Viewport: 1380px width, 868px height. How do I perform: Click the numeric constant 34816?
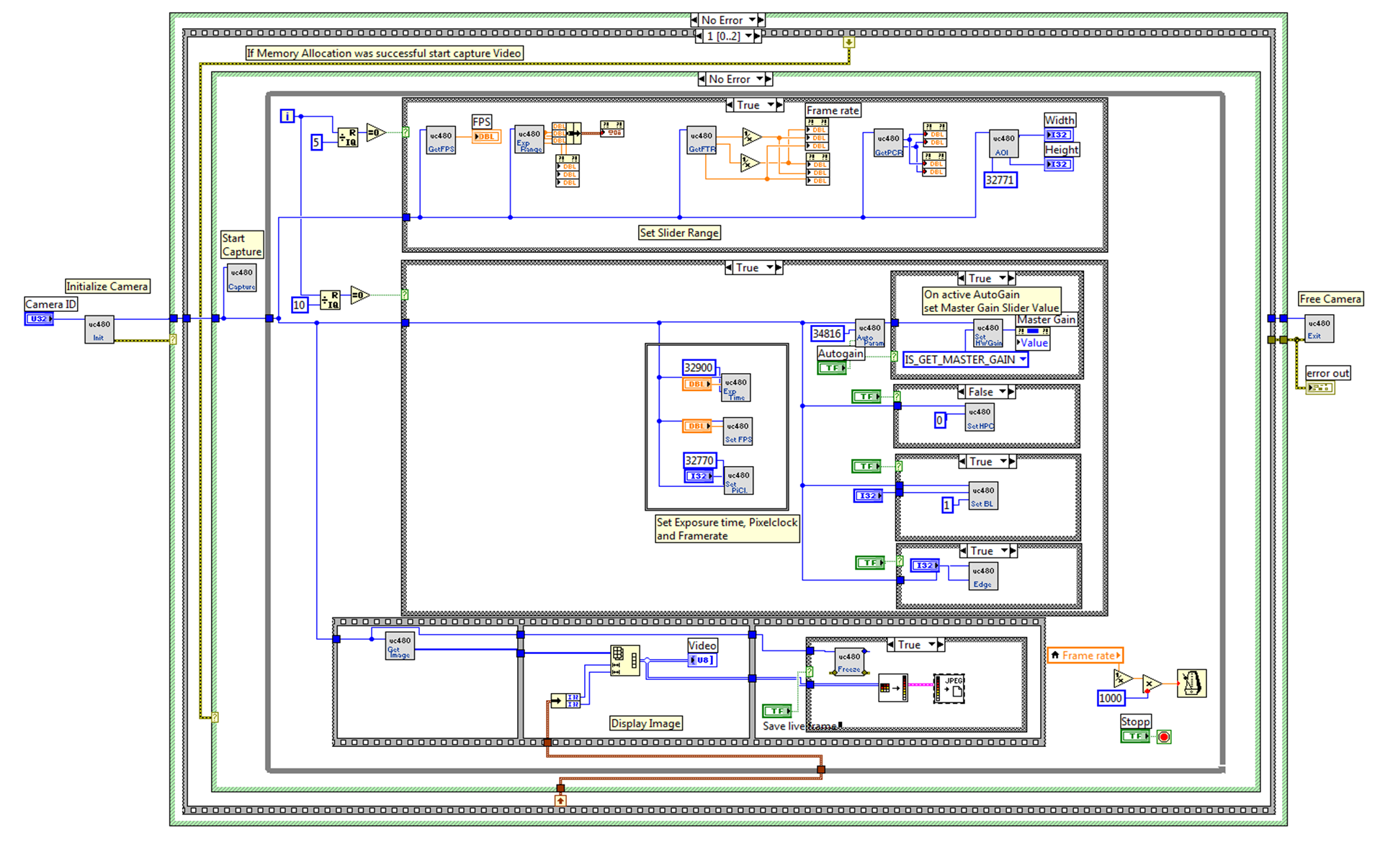(827, 334)
